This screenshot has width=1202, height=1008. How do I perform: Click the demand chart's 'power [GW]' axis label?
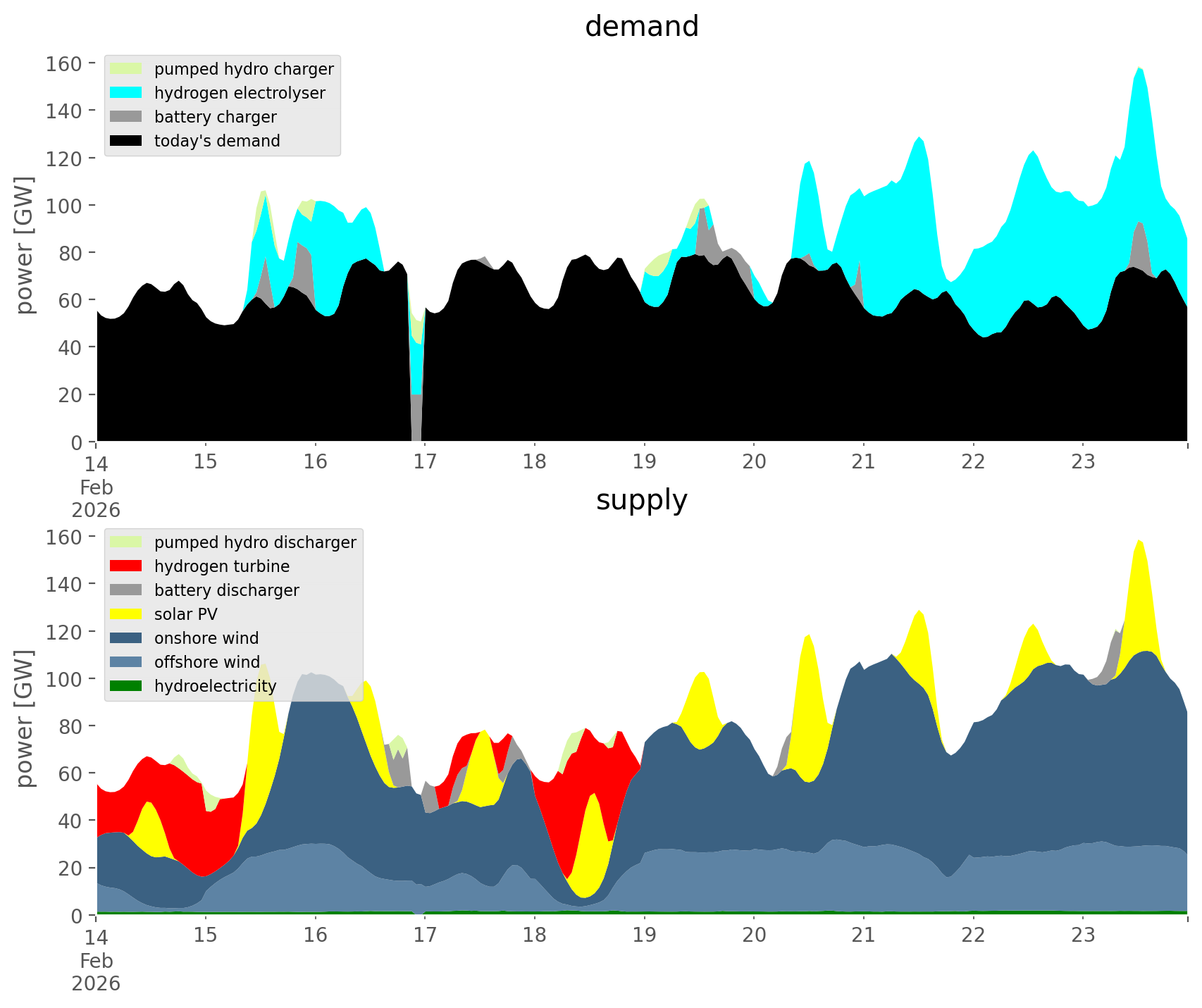pyautogui.click(x=25, y=245)
